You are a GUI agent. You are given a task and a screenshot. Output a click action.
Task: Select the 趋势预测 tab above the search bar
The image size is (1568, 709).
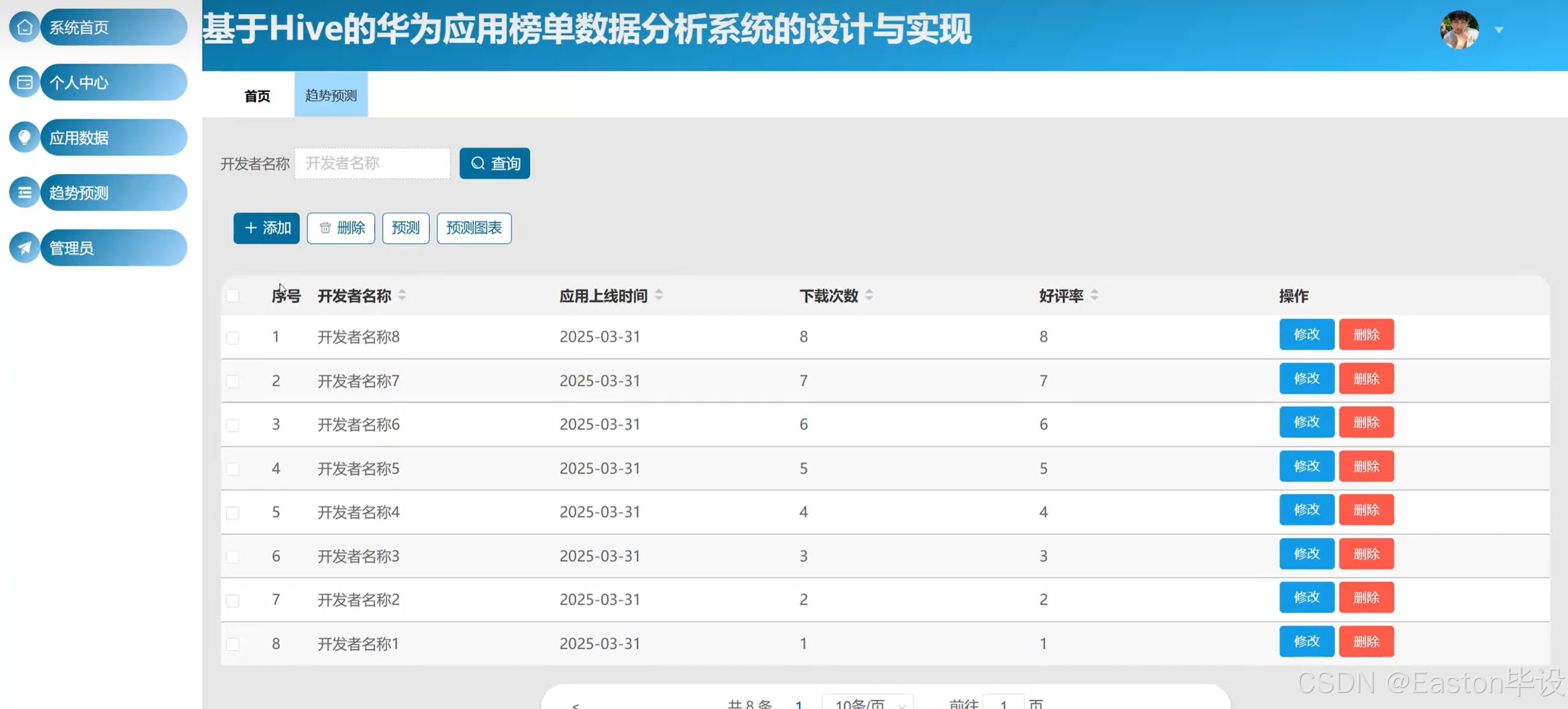pyautogui.click(x=331, y=95)
